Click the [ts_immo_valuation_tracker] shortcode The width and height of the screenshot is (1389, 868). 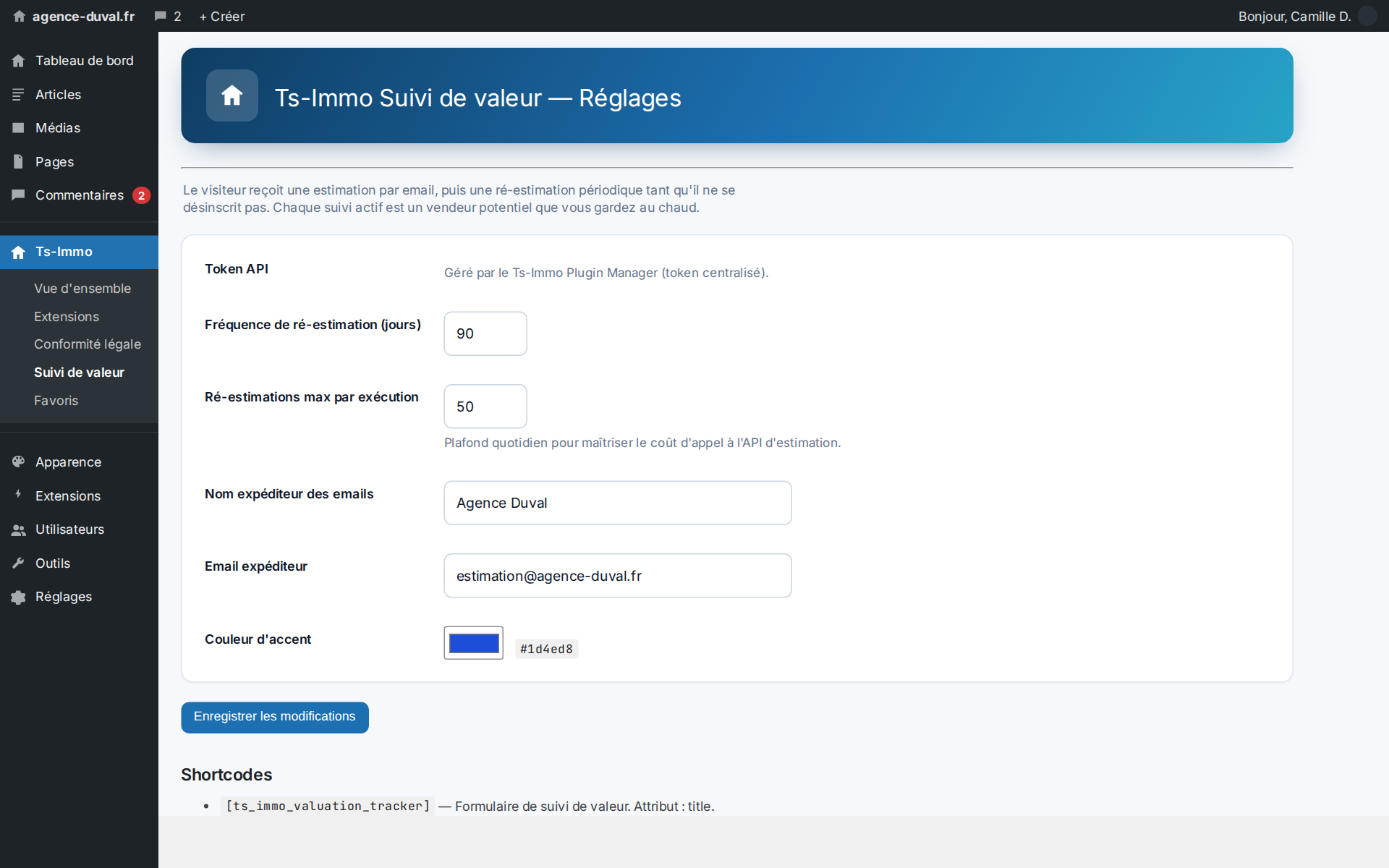[328, 806]
